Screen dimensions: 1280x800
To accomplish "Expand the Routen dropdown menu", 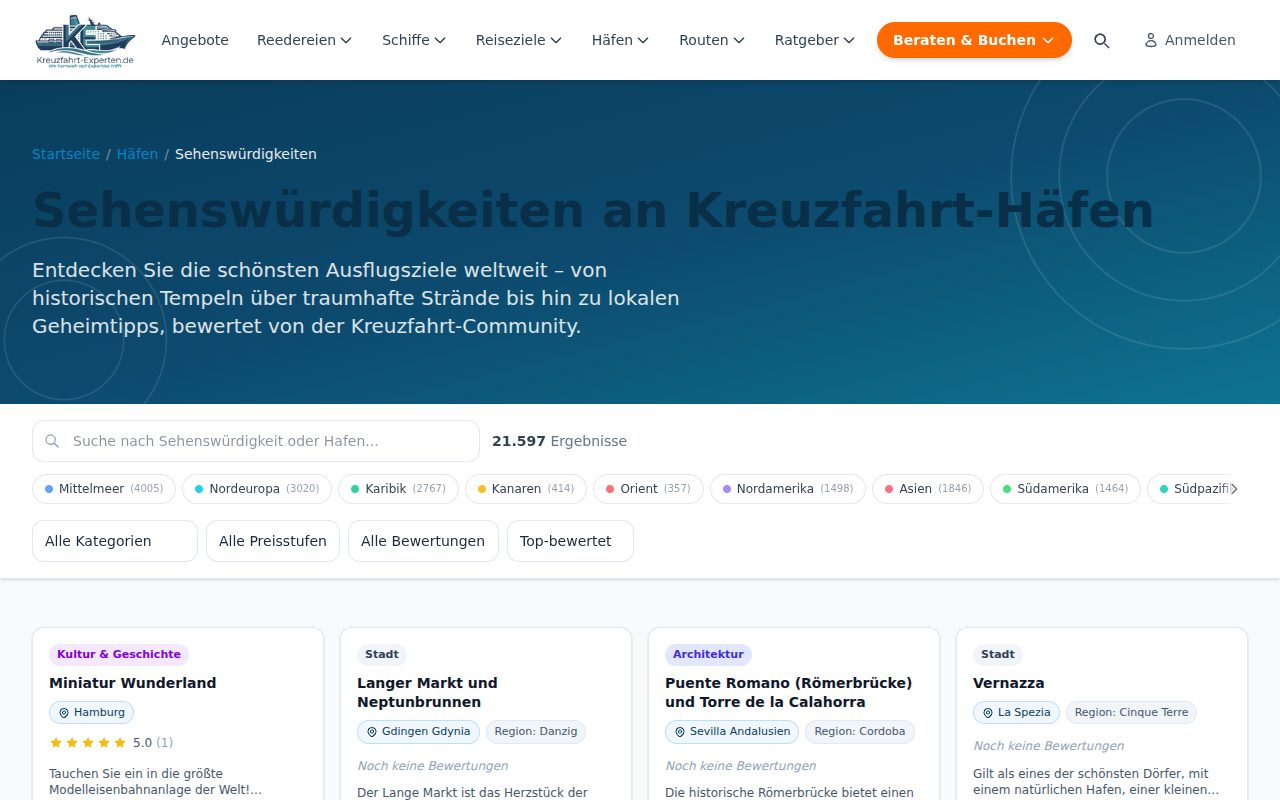I will pyautogui.click(x=712, y=40).
